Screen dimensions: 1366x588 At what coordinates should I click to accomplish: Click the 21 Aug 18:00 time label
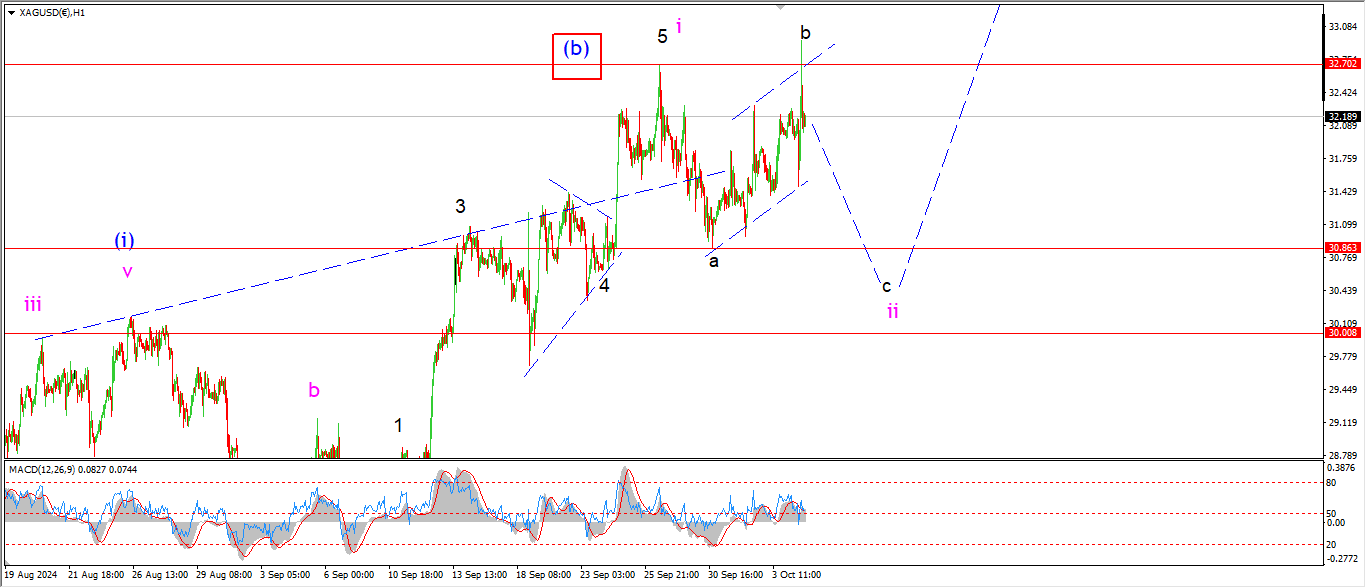(x=97, y=575)
